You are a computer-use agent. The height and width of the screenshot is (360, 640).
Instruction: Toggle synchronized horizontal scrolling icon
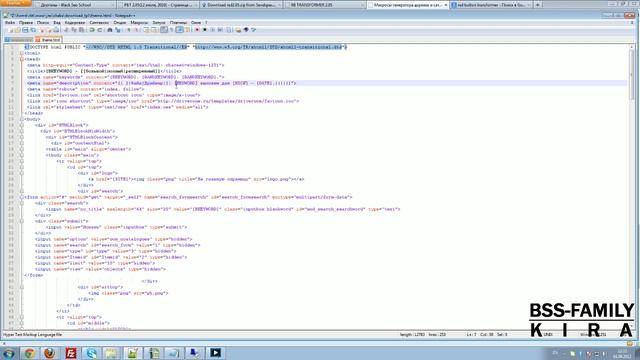pos(154,30)
